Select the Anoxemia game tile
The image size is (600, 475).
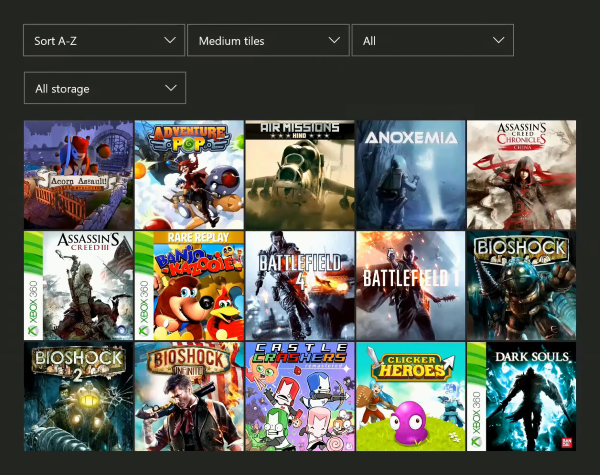[x=411, y=175]
